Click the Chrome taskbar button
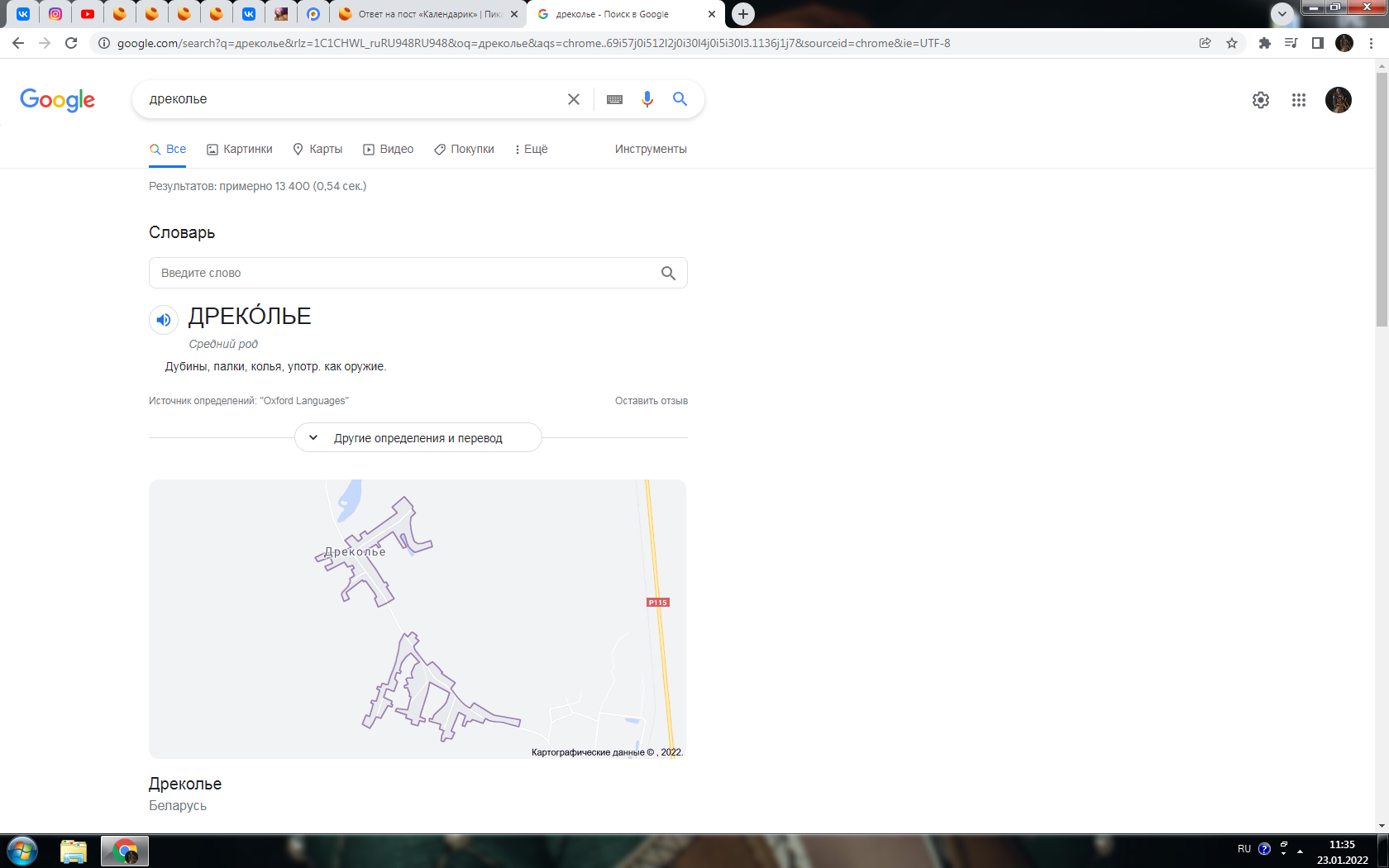 pos(125,851)
